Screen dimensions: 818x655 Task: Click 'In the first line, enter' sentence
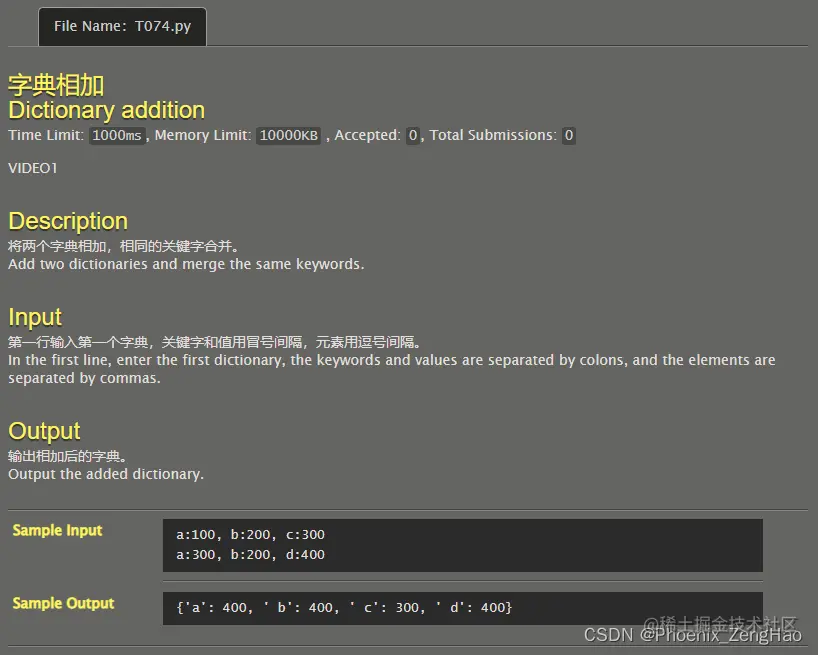pyautogui.click(x=392, y=369)
